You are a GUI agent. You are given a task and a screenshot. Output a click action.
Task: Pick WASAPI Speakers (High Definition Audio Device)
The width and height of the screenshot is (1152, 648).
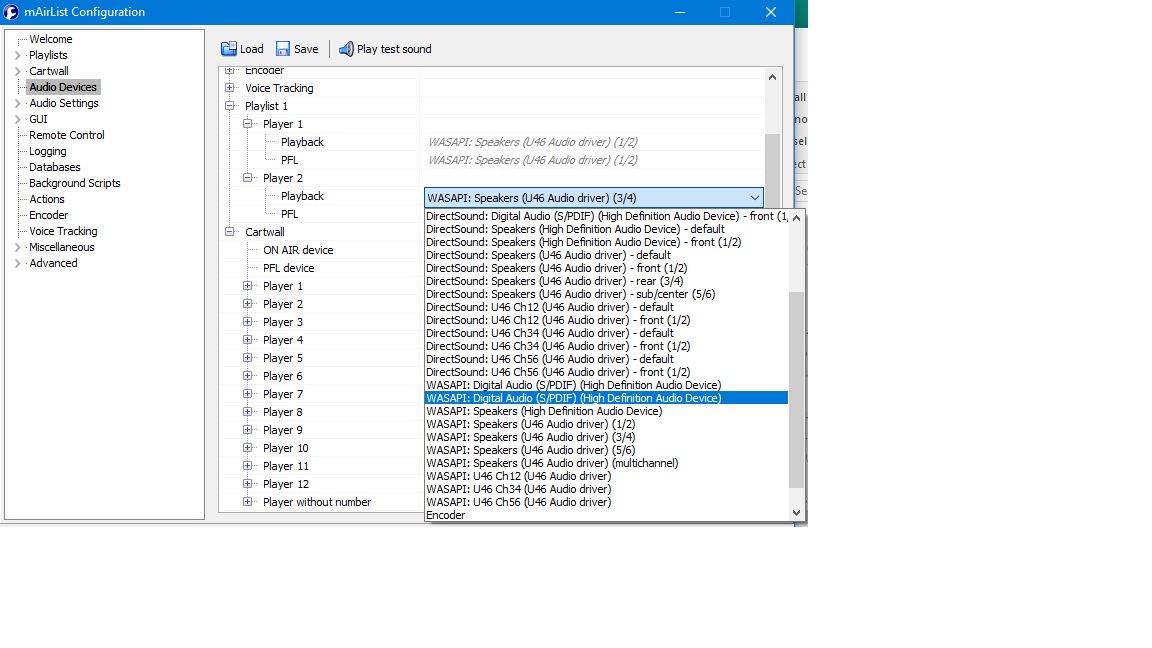tap(607, 411)
